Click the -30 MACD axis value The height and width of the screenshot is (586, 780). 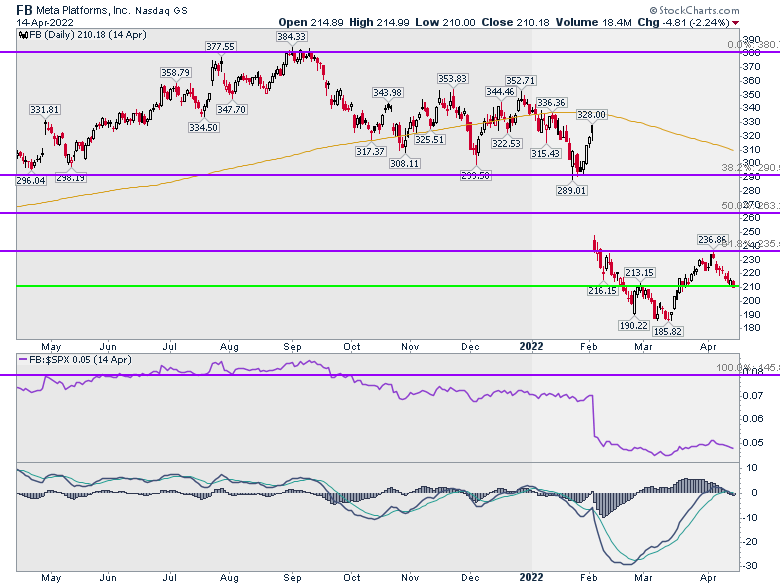click(750, 566)
